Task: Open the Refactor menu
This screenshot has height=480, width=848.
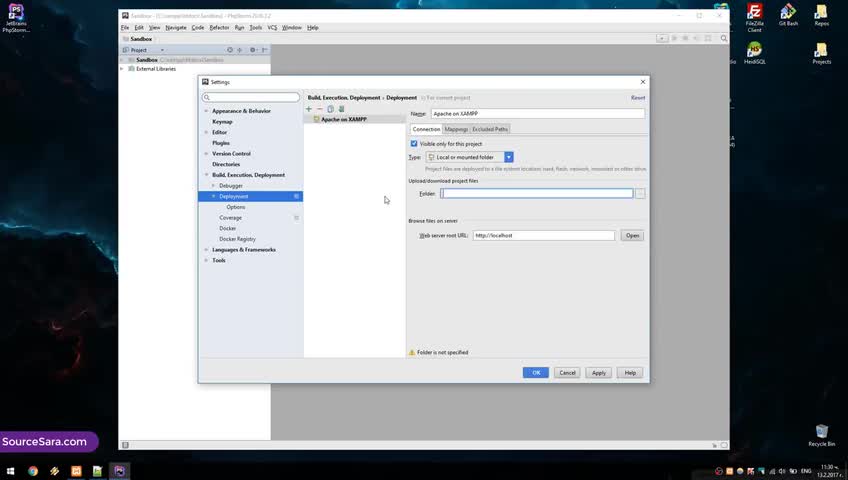Action: [x=219, y=28]
